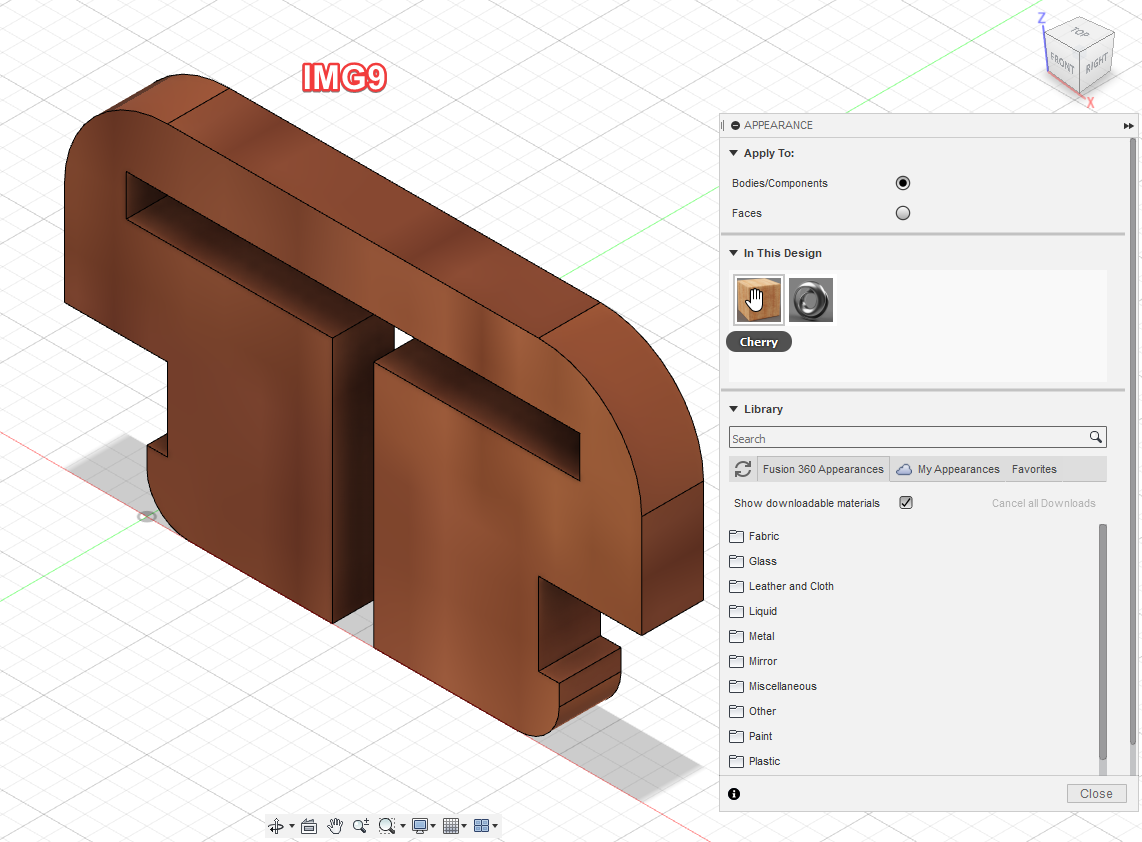Click the My Appearances cloud icon
The height and width of the screenshot is (842, 1142).
904,469
